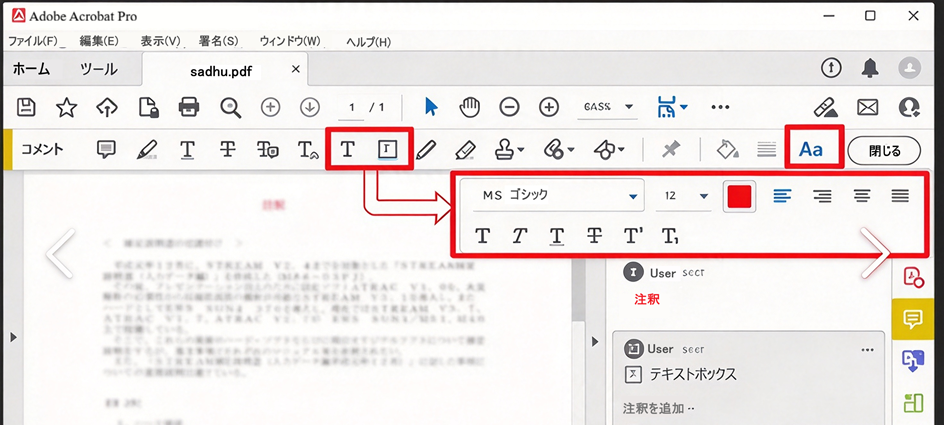Click the 閉じる button
Viewport: 944px width, 425px height.
884,151
